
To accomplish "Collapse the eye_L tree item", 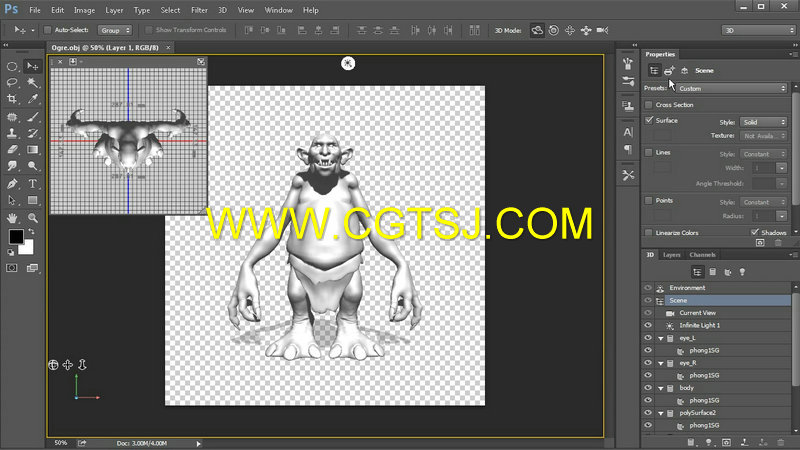I will coord(661,338).
